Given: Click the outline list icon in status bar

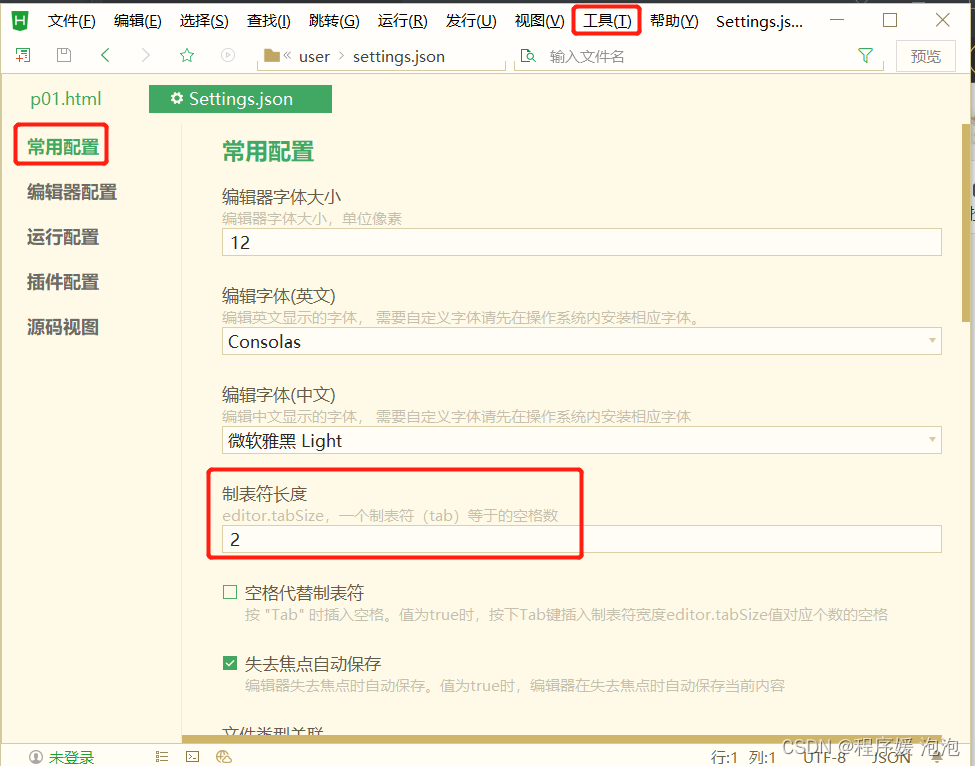Looking at the screenshot, I should tap(162, 757).
